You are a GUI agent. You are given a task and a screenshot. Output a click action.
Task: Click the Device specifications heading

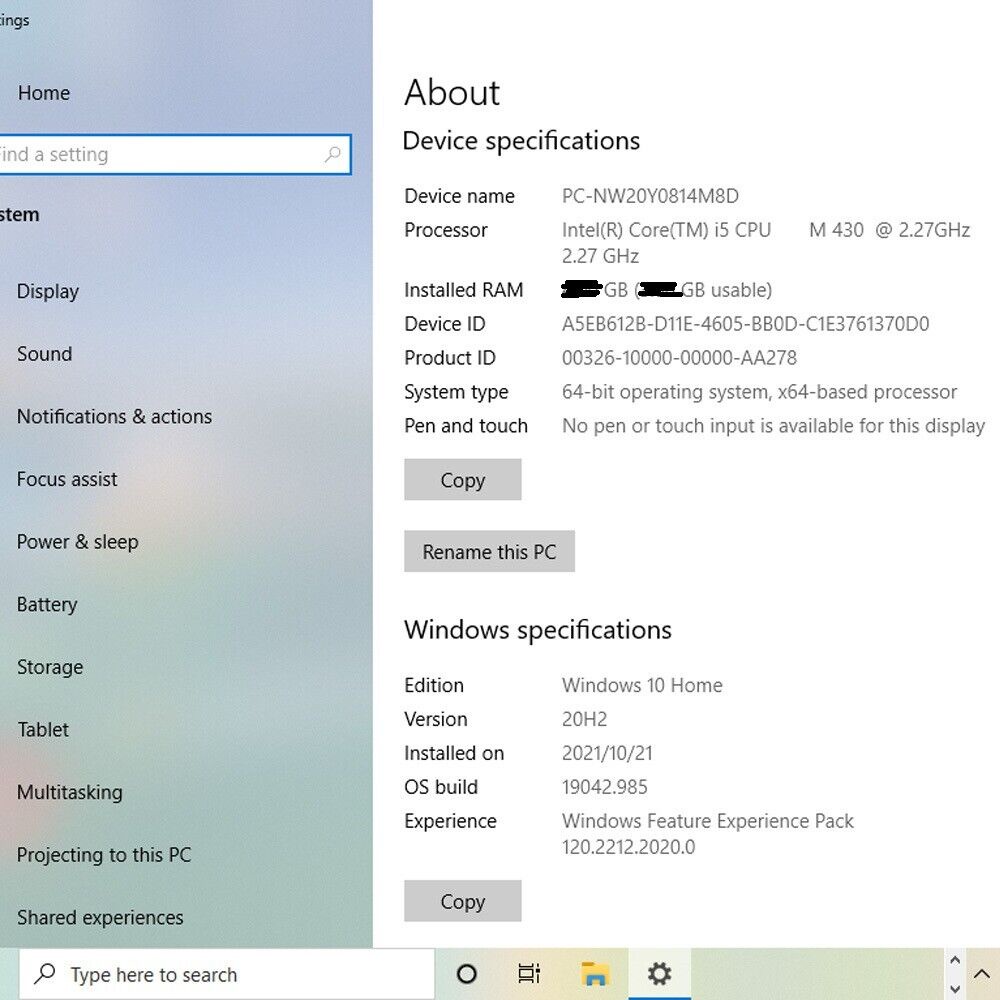tap(521, 140)
